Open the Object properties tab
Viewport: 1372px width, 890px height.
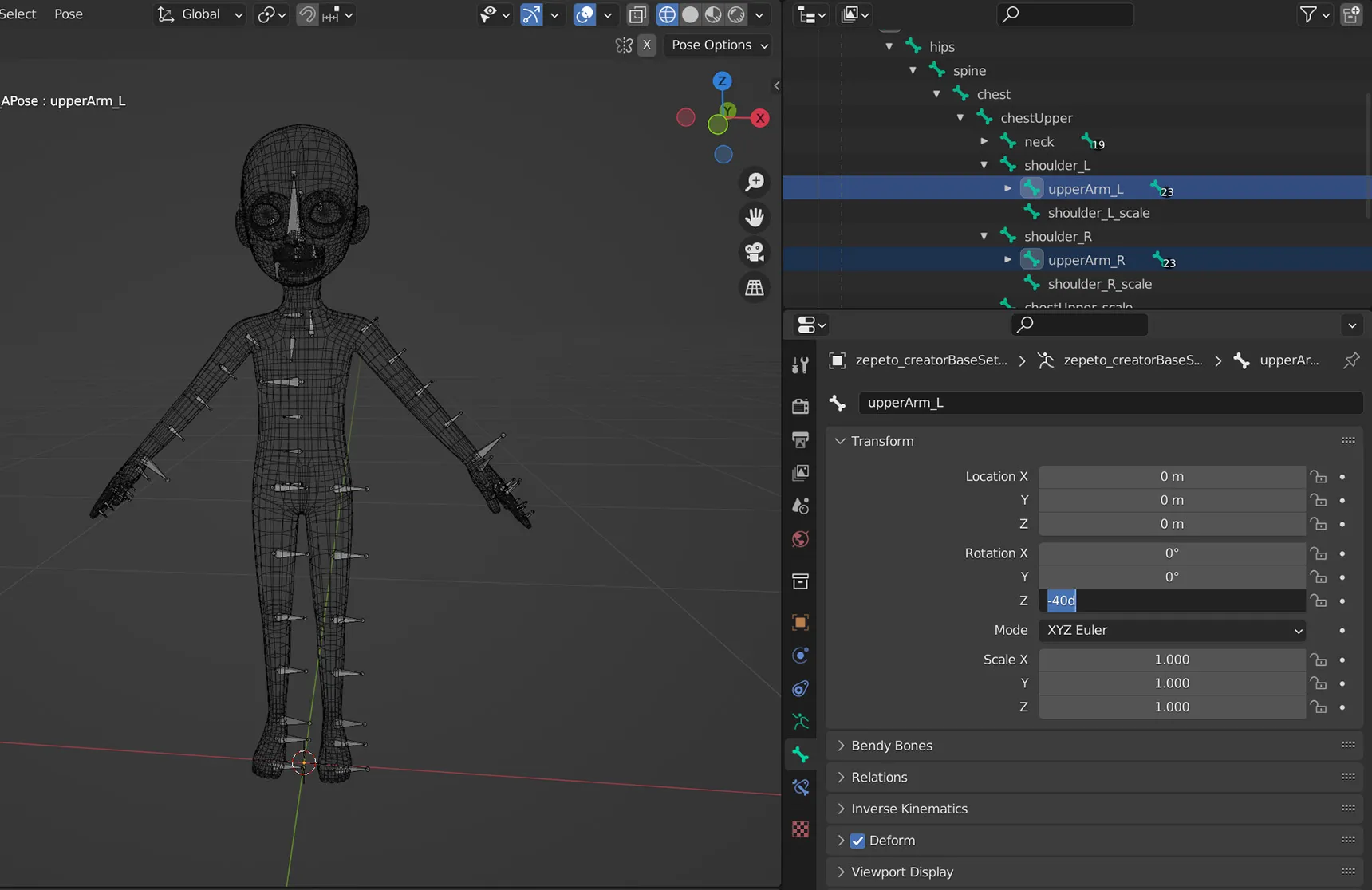coord(800,622)
